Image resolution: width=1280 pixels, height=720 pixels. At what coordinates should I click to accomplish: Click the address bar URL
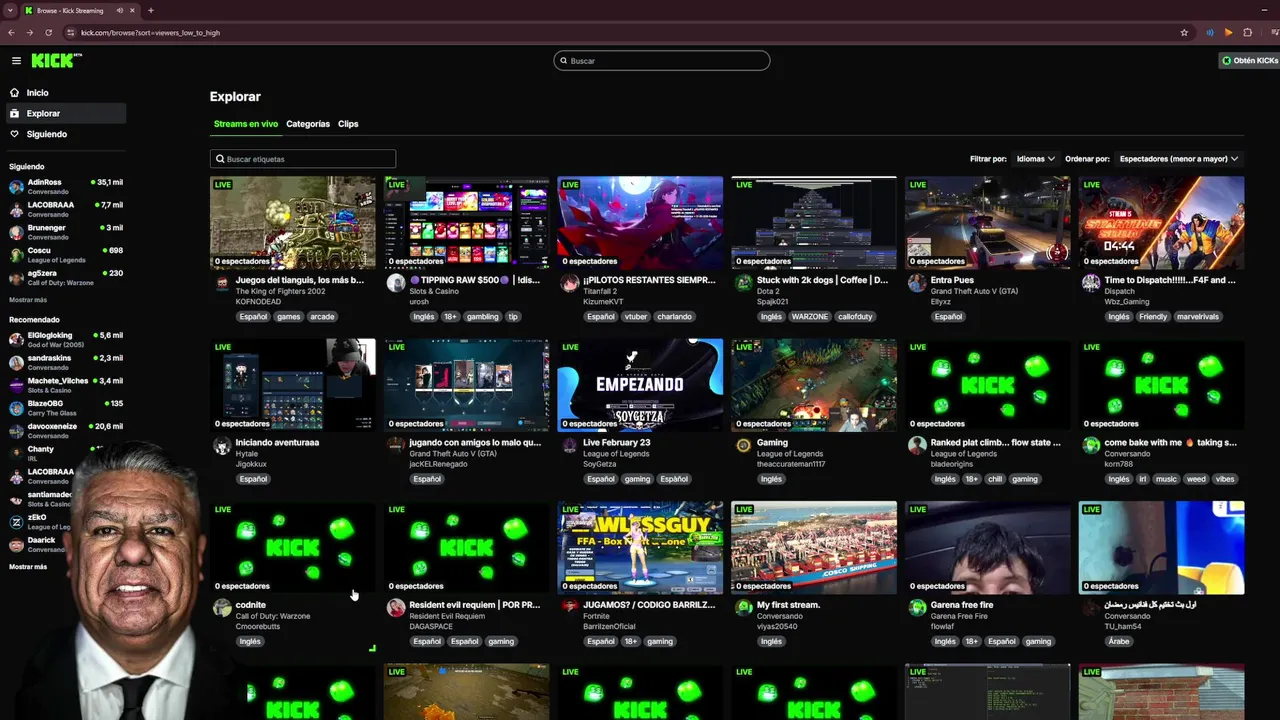(150, 33)
